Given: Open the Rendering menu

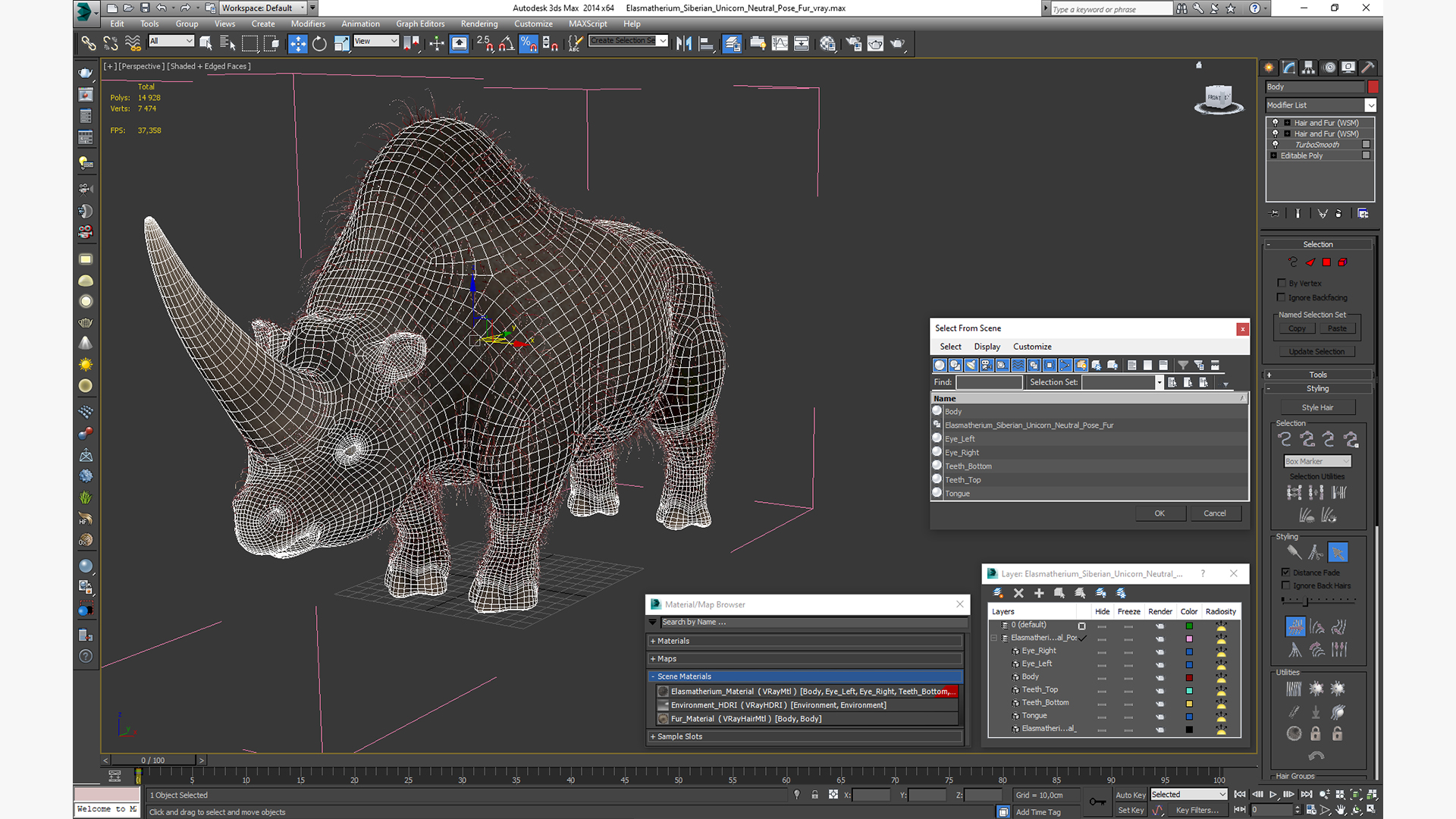Looking at the screenshot, I should [x=479, y=24].
